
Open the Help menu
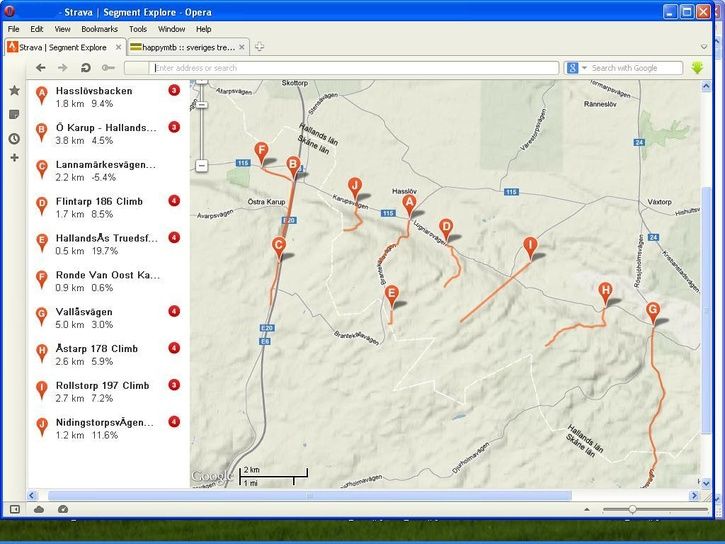click(203, 29)
